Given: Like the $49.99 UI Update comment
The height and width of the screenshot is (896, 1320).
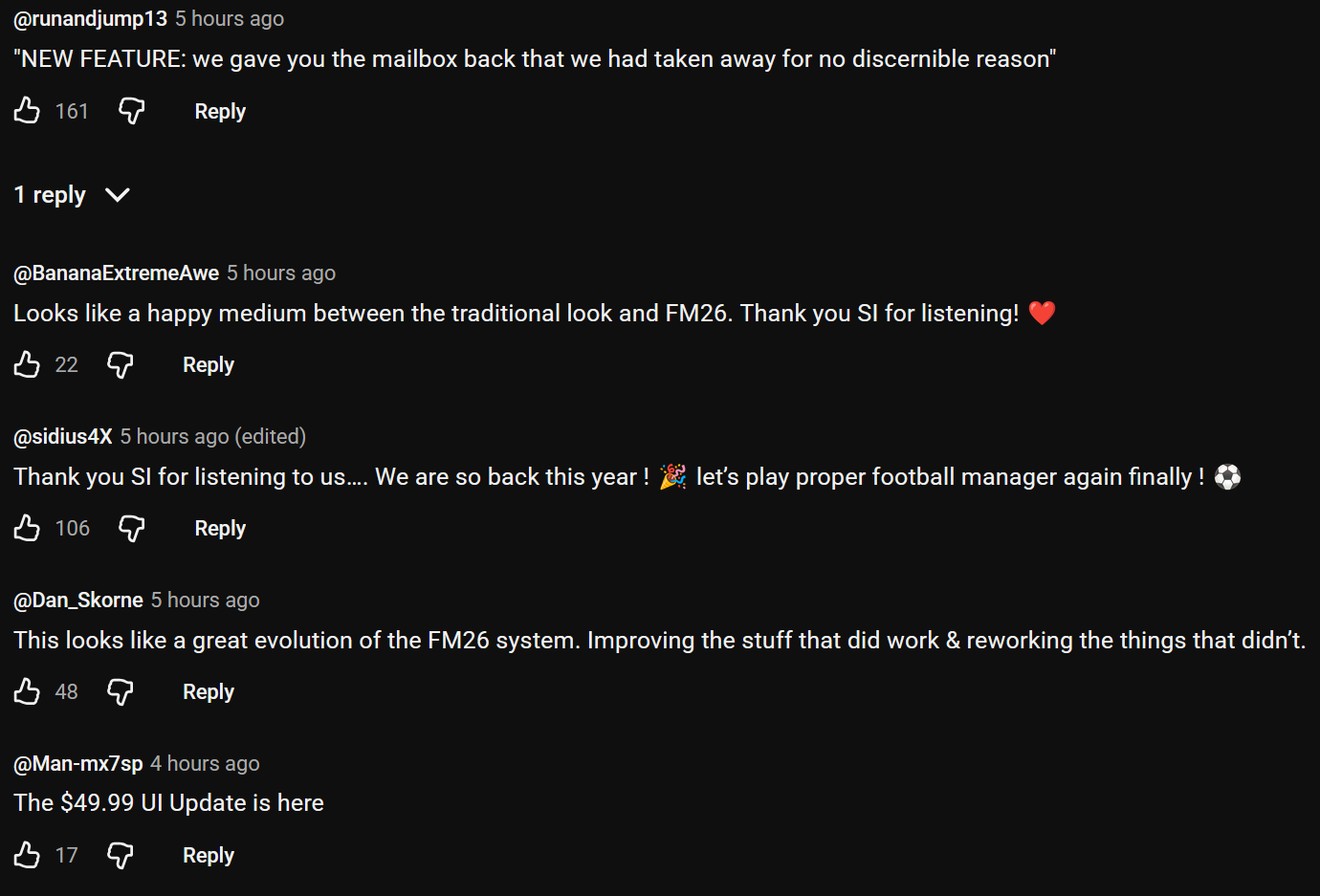Looking at the screenshot, I should pyautogui.click(x=27, y=855).
